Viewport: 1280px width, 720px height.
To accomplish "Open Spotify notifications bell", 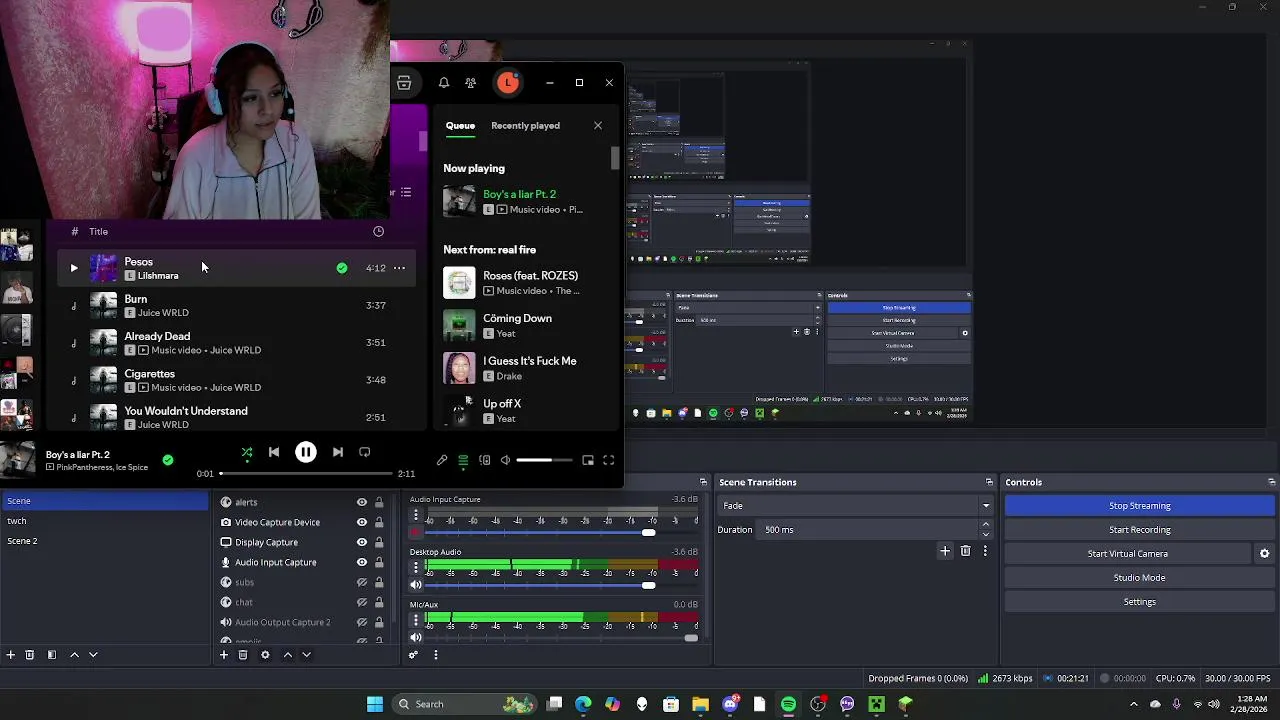I will click(x=444, y=83).
